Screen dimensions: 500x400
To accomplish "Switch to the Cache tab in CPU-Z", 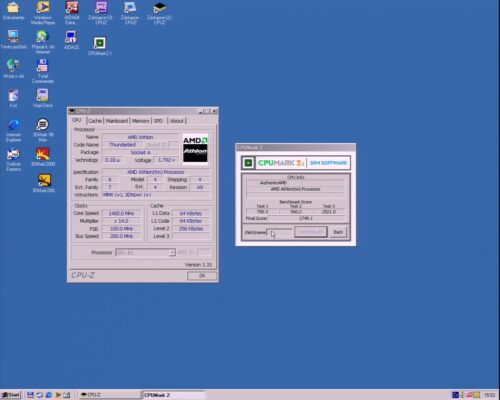I will click(x=95, y=121).
